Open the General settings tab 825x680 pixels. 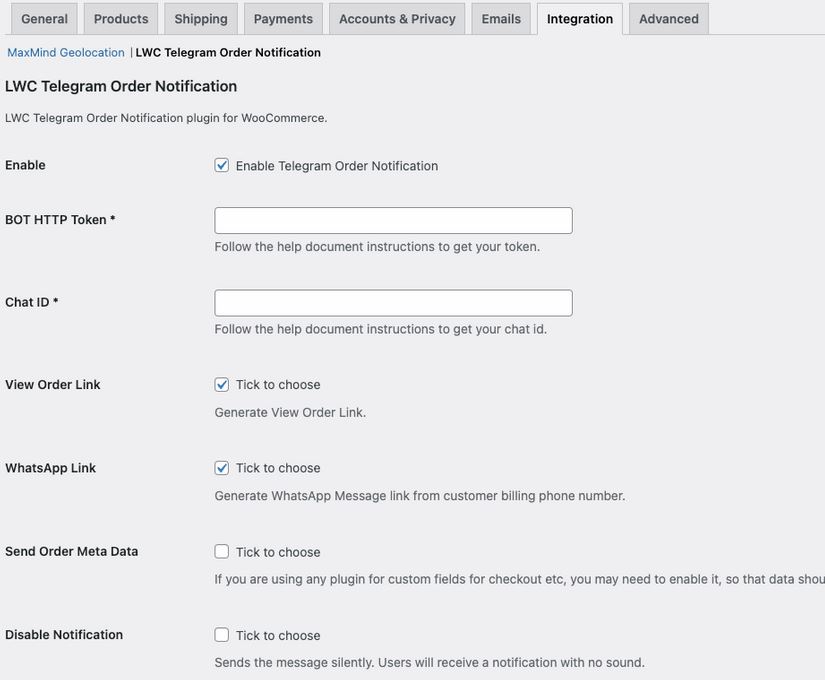[x=44, y=19]
